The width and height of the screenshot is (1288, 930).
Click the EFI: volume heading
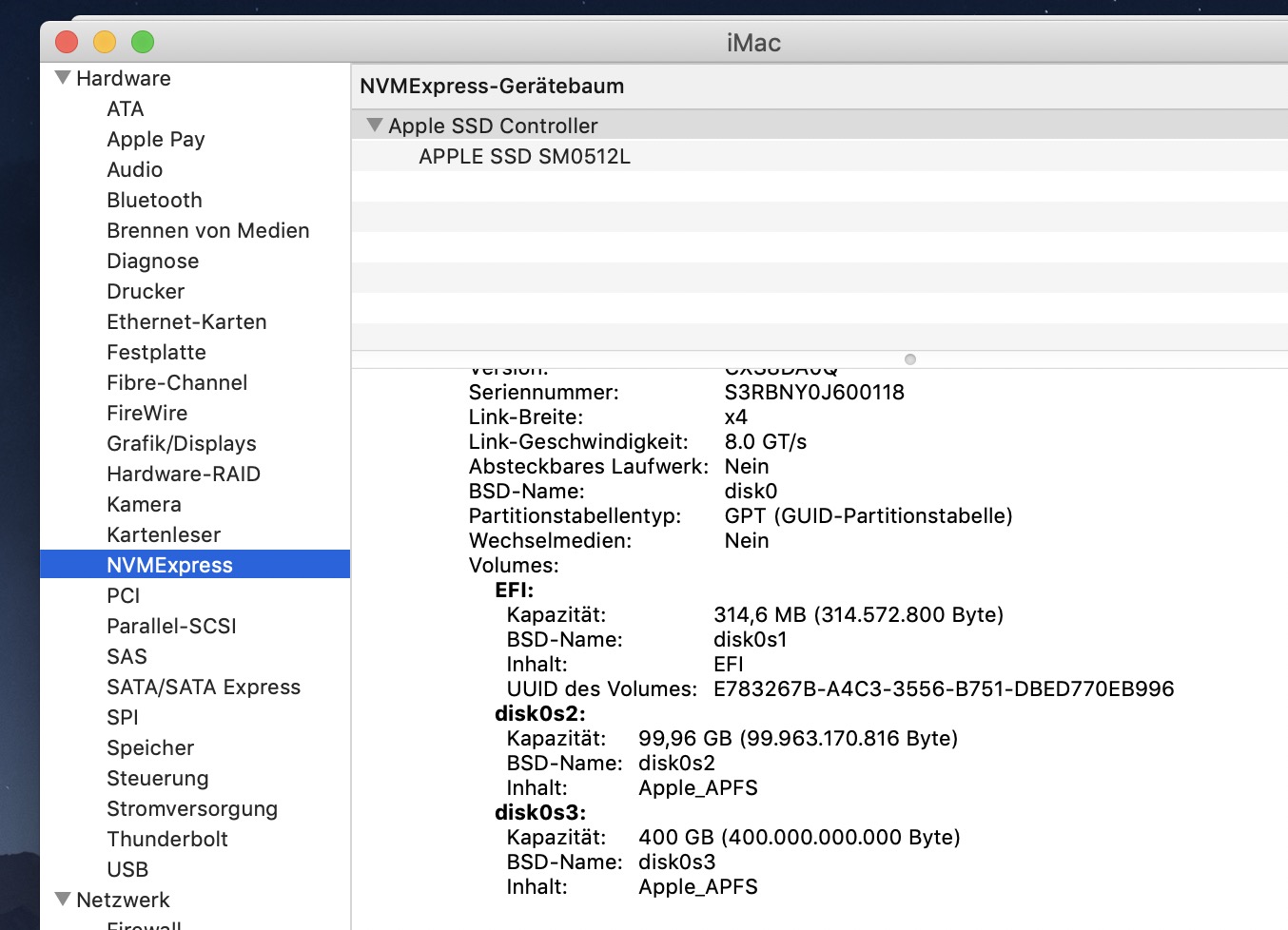(x=515, y=590)
